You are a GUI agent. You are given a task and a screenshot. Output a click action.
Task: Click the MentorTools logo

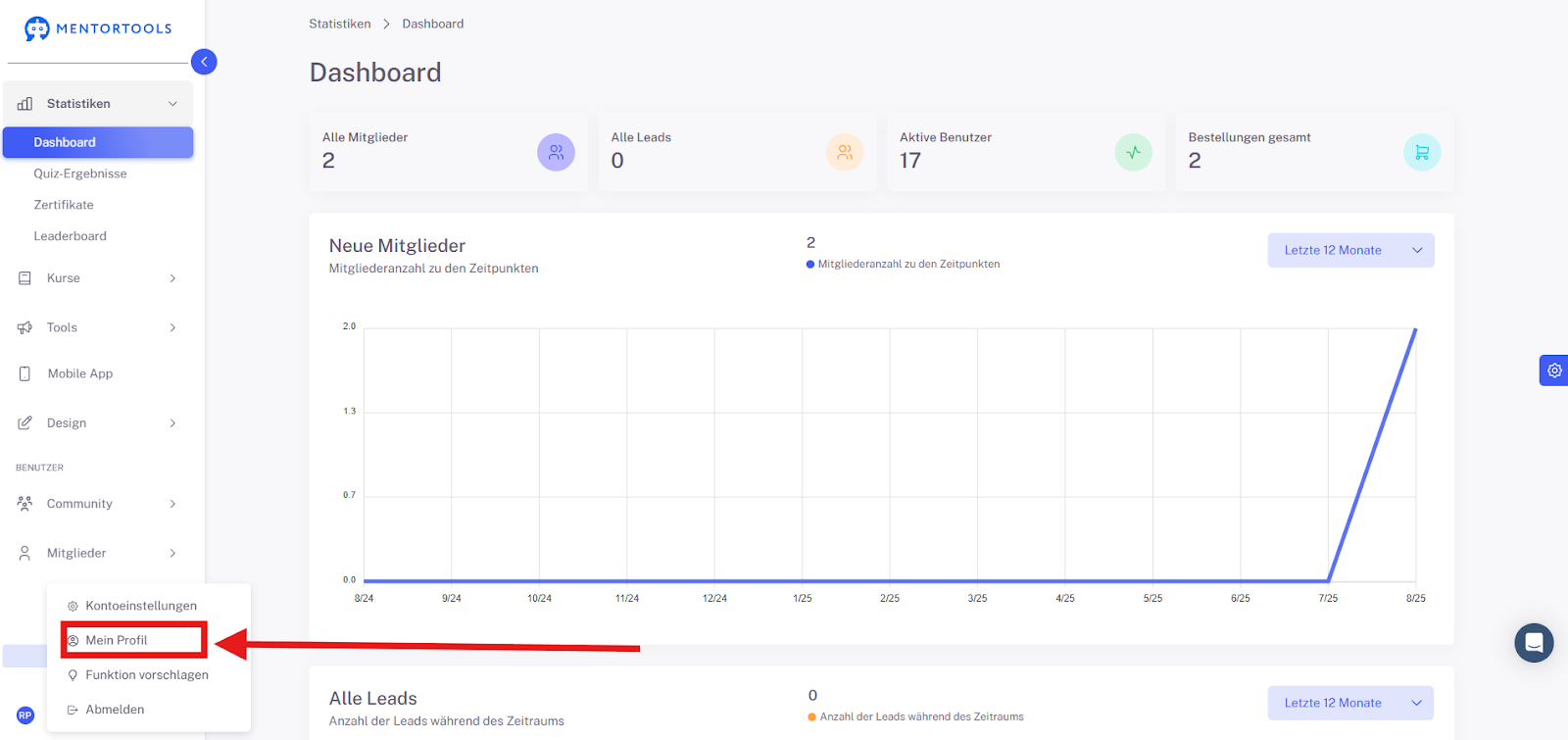(98, 28)
